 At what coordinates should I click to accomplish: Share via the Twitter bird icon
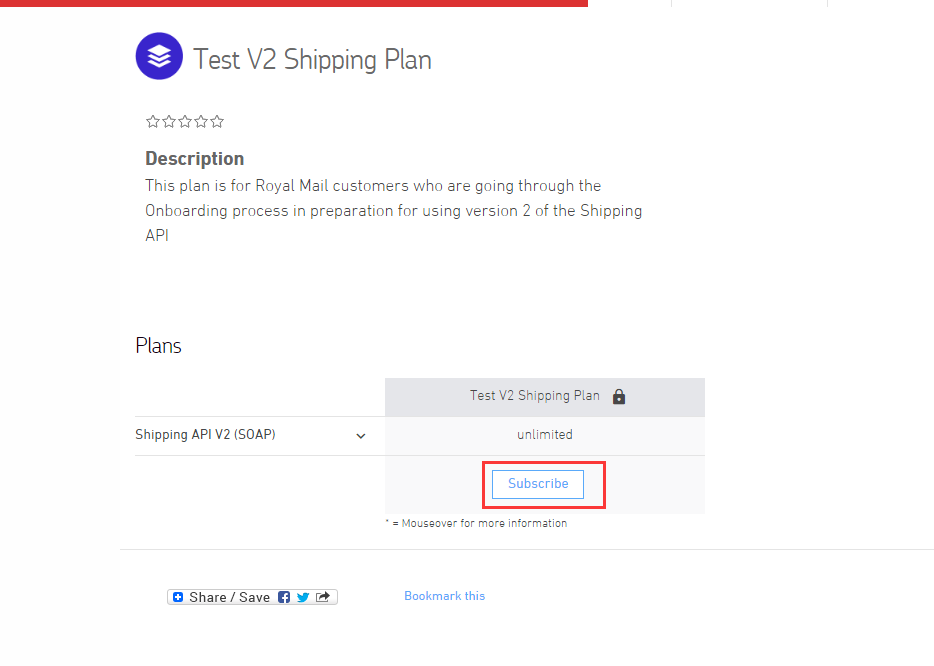point(303,597)
